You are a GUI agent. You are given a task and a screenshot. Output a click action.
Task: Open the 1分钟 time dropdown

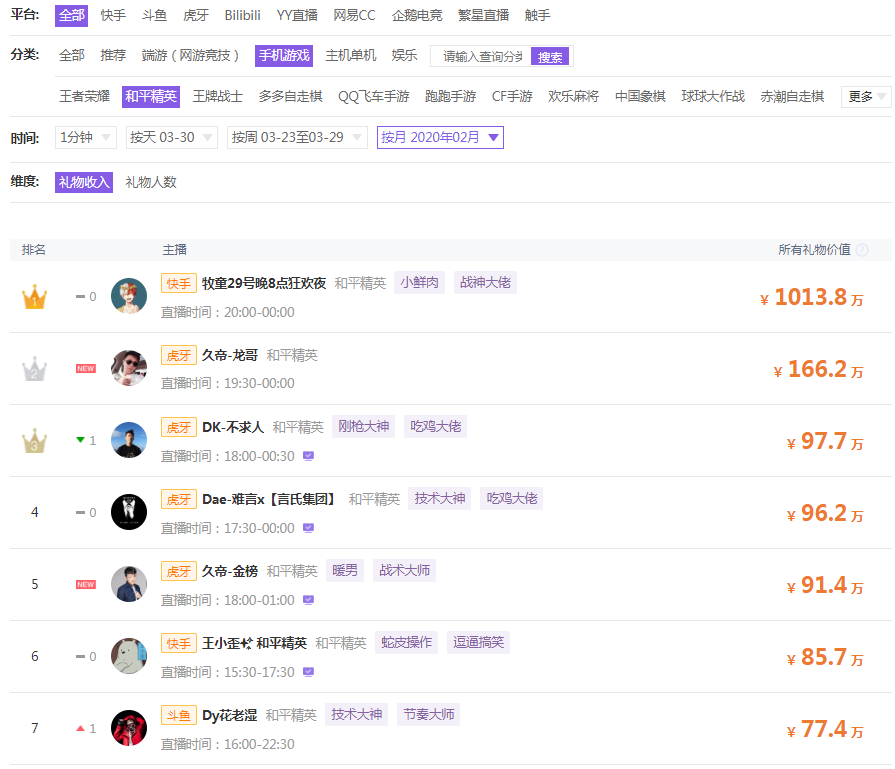click(x=86, y=138)
